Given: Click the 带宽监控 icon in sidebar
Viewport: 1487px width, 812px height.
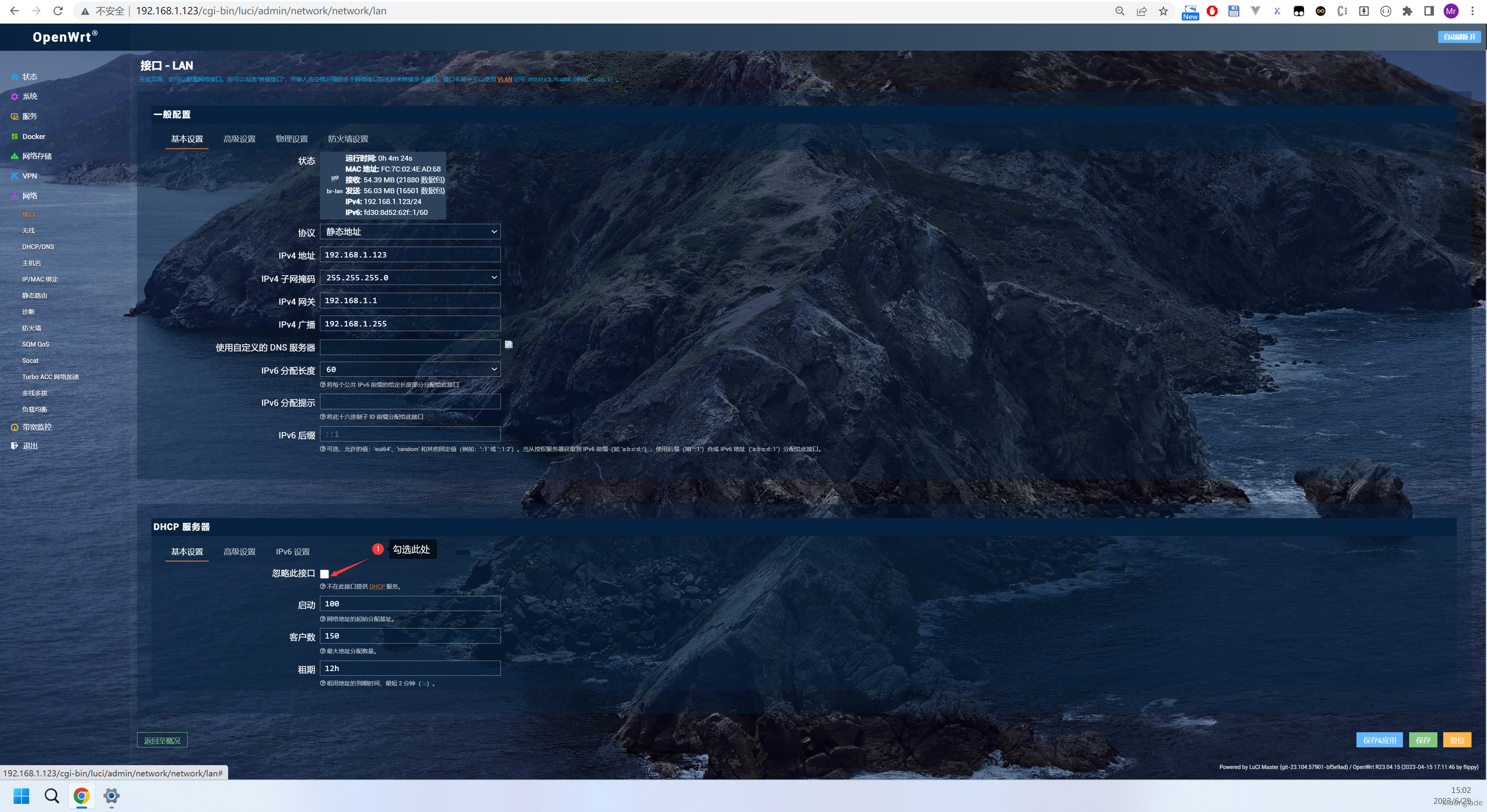Looking at the screenshot, I should click(x=14, y=427).
